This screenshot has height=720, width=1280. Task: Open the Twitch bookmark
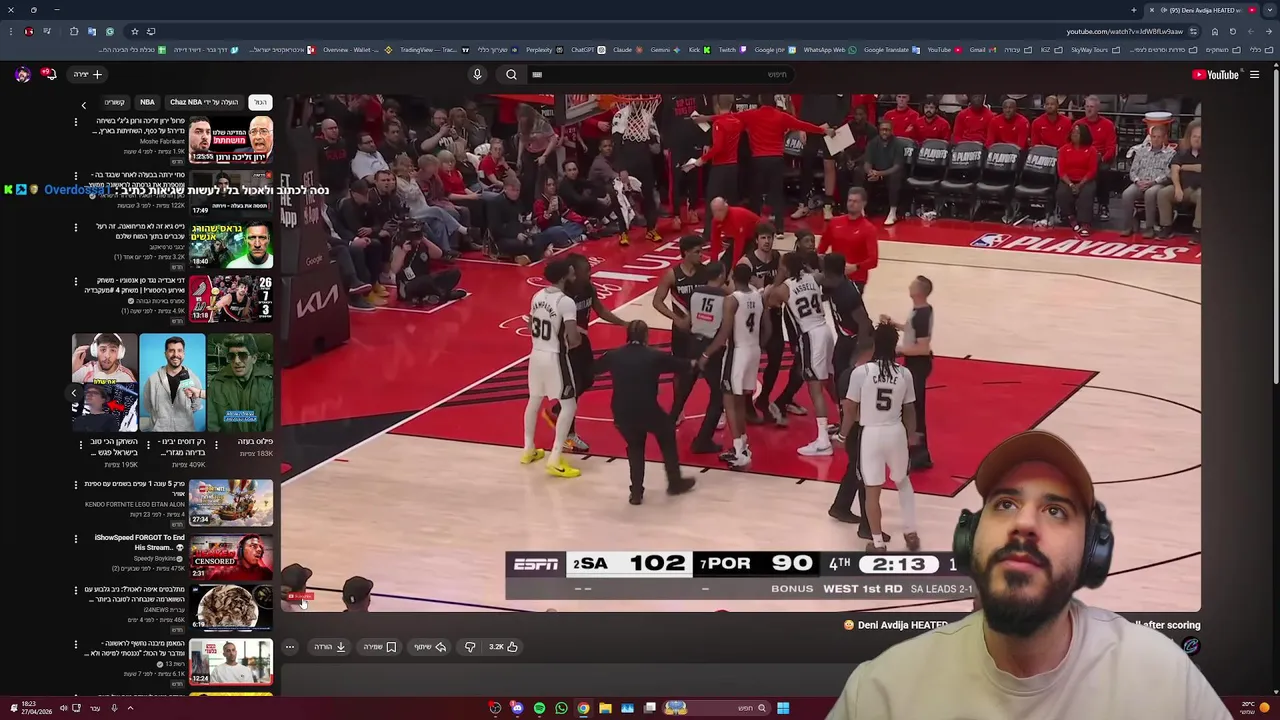[731, 50]
